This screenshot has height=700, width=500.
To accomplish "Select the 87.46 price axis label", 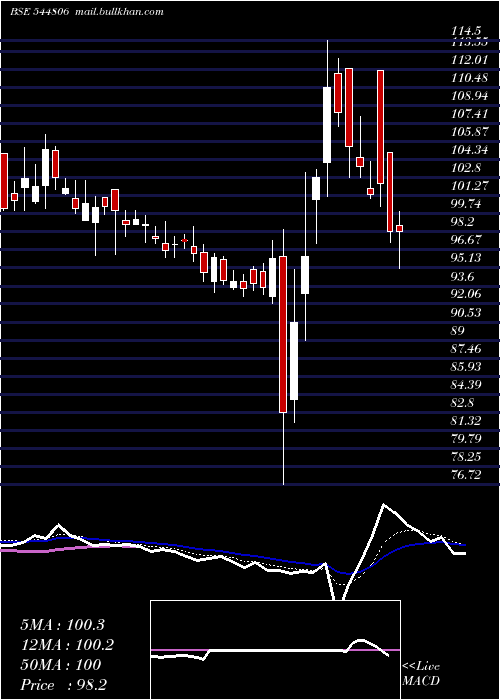I will coord(466,348).
